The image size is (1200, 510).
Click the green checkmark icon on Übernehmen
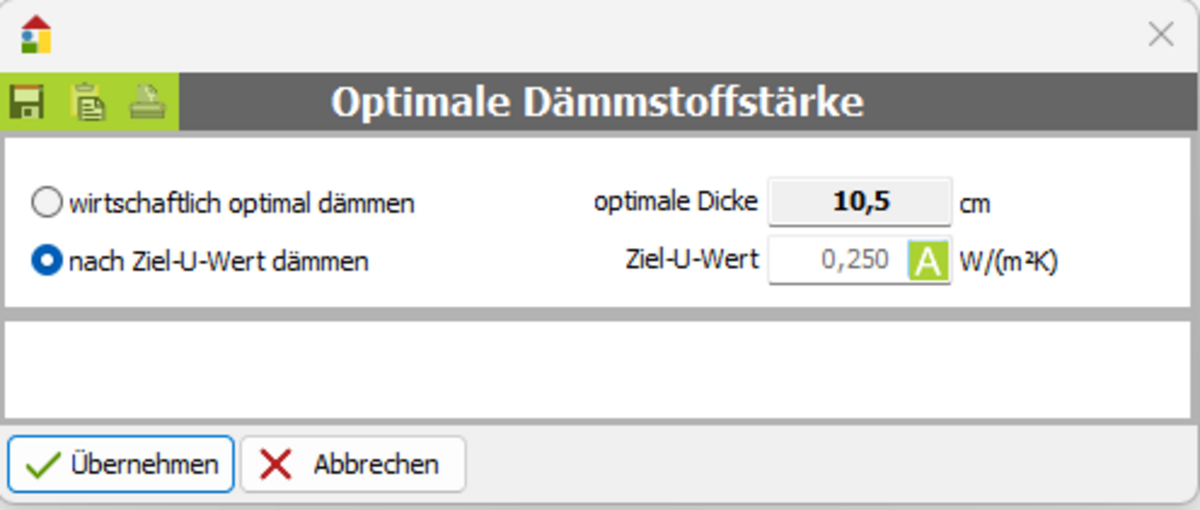coord(42,465)
